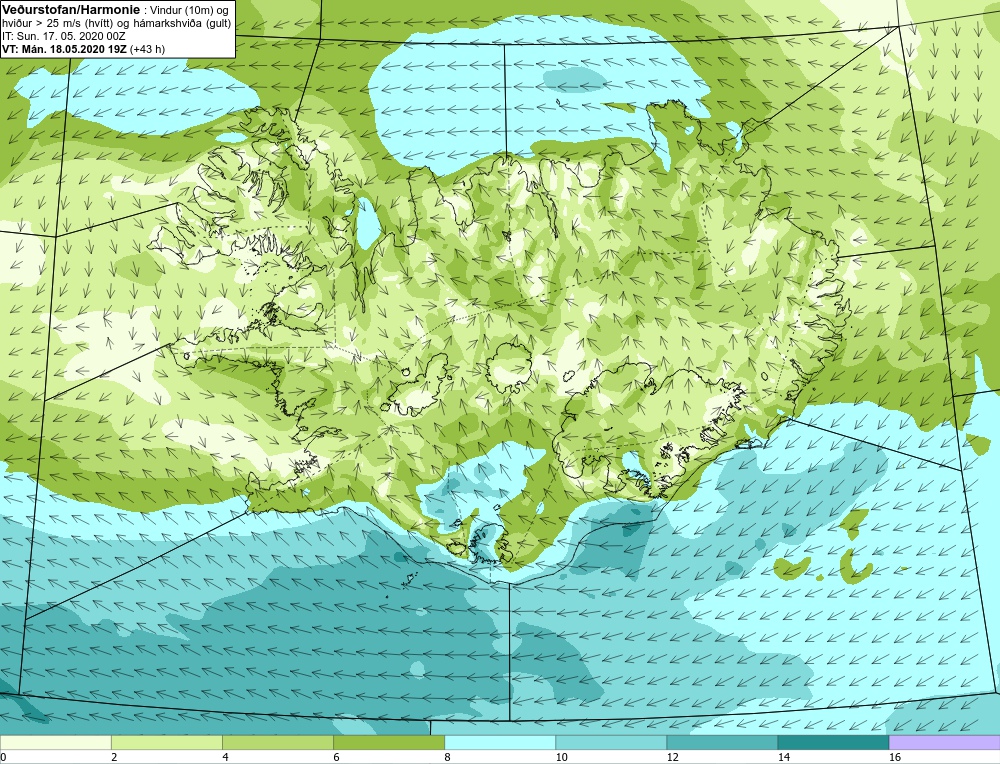Click the 8–10 m/s pale cyan legend swatch
Image resolution: width=1000 pixels, height=764 pixels.
click(499, 742)
